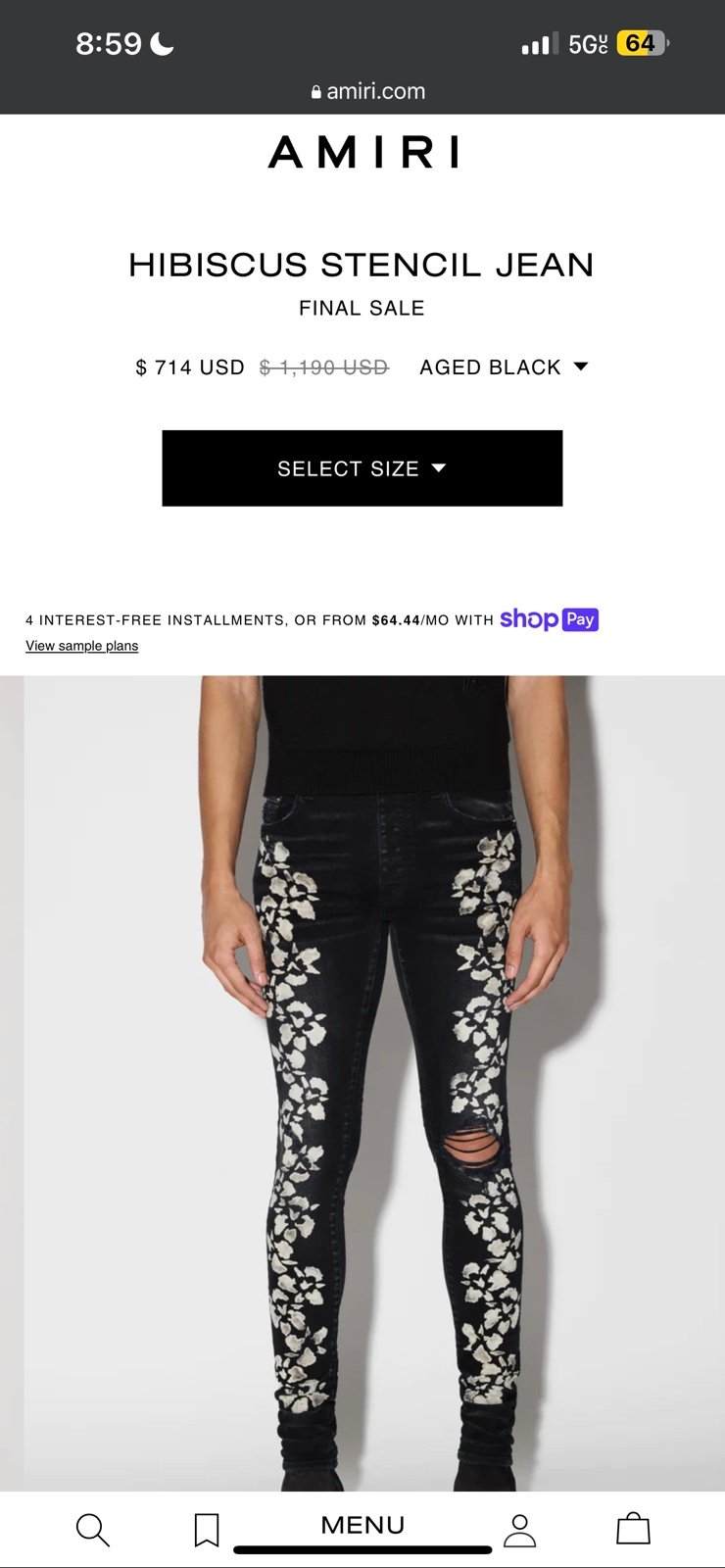Open the account profile icon
This screenshot has width=725, height=1568.
pos(519,1530)
